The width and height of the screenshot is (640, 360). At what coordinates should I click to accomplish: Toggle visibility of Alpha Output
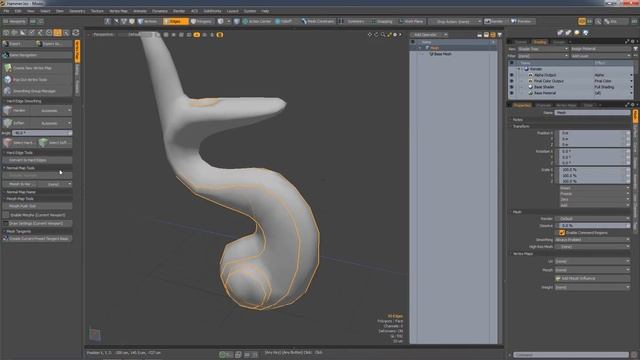tap(511, 75)
